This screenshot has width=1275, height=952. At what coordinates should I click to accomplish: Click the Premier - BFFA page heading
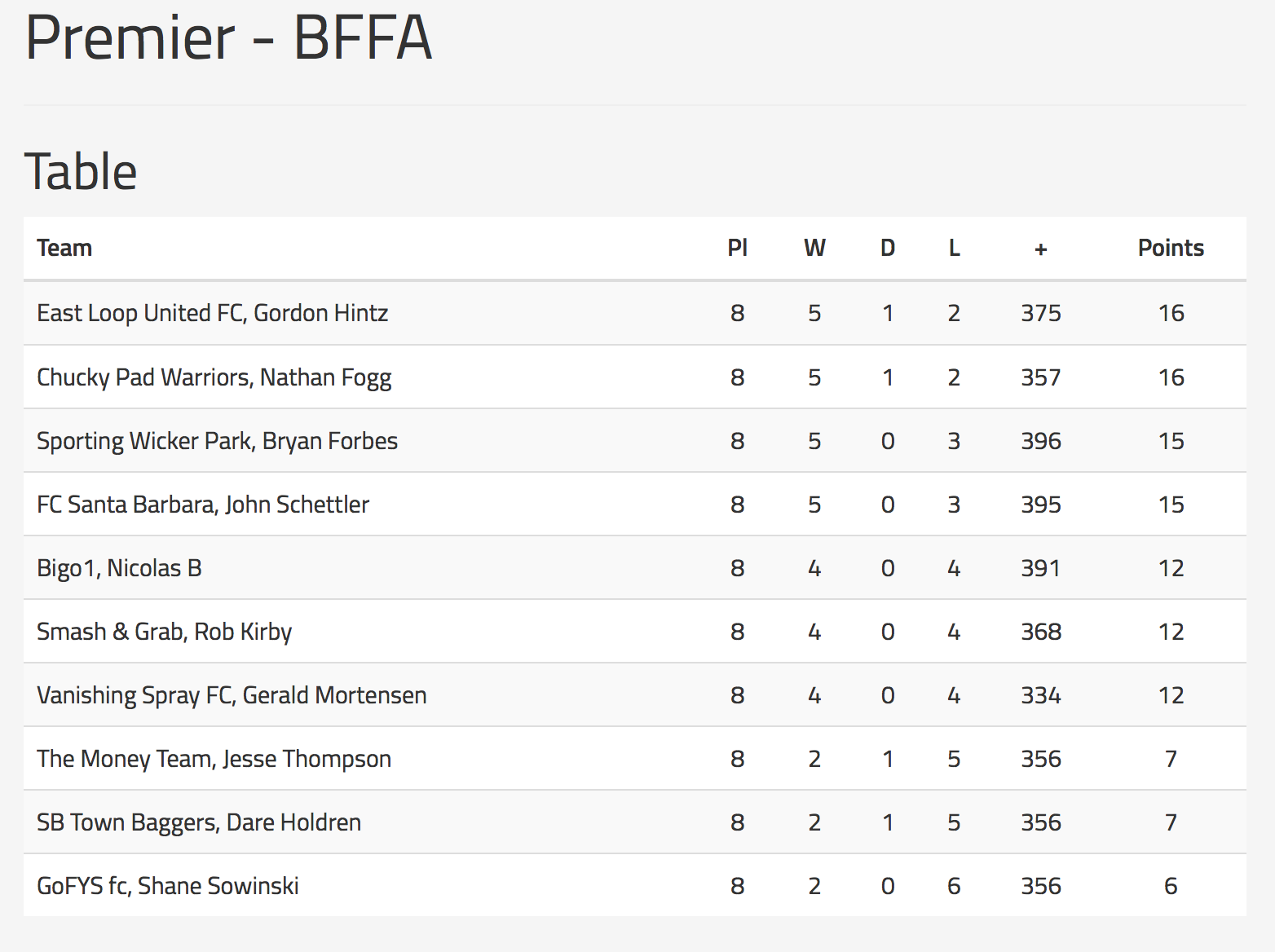tap(228, 37)
